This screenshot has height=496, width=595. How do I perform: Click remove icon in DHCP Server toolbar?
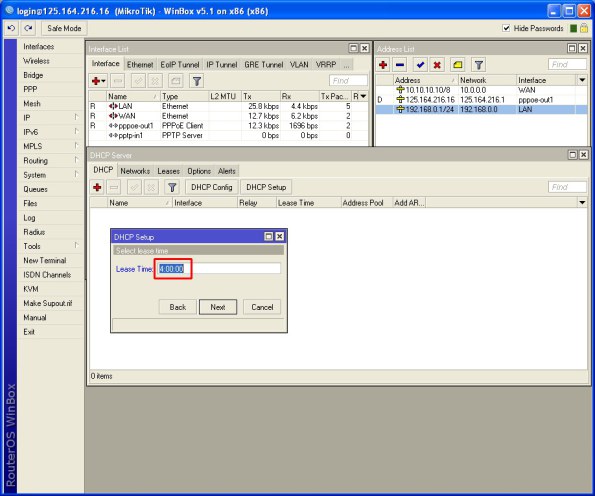coord(113,187)
